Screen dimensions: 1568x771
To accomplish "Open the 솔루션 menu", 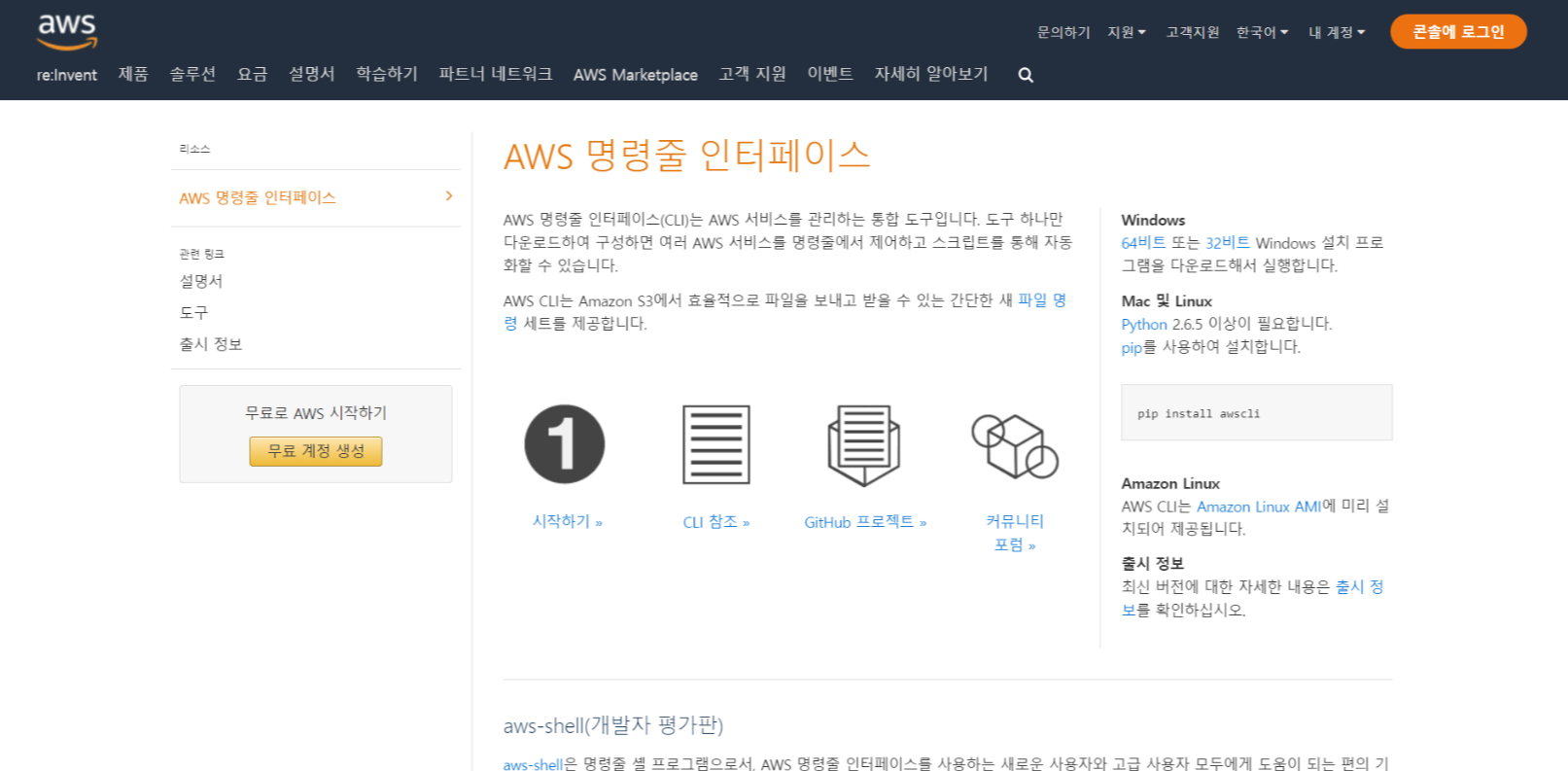I will pyautogui.click(x=192, y=74).
